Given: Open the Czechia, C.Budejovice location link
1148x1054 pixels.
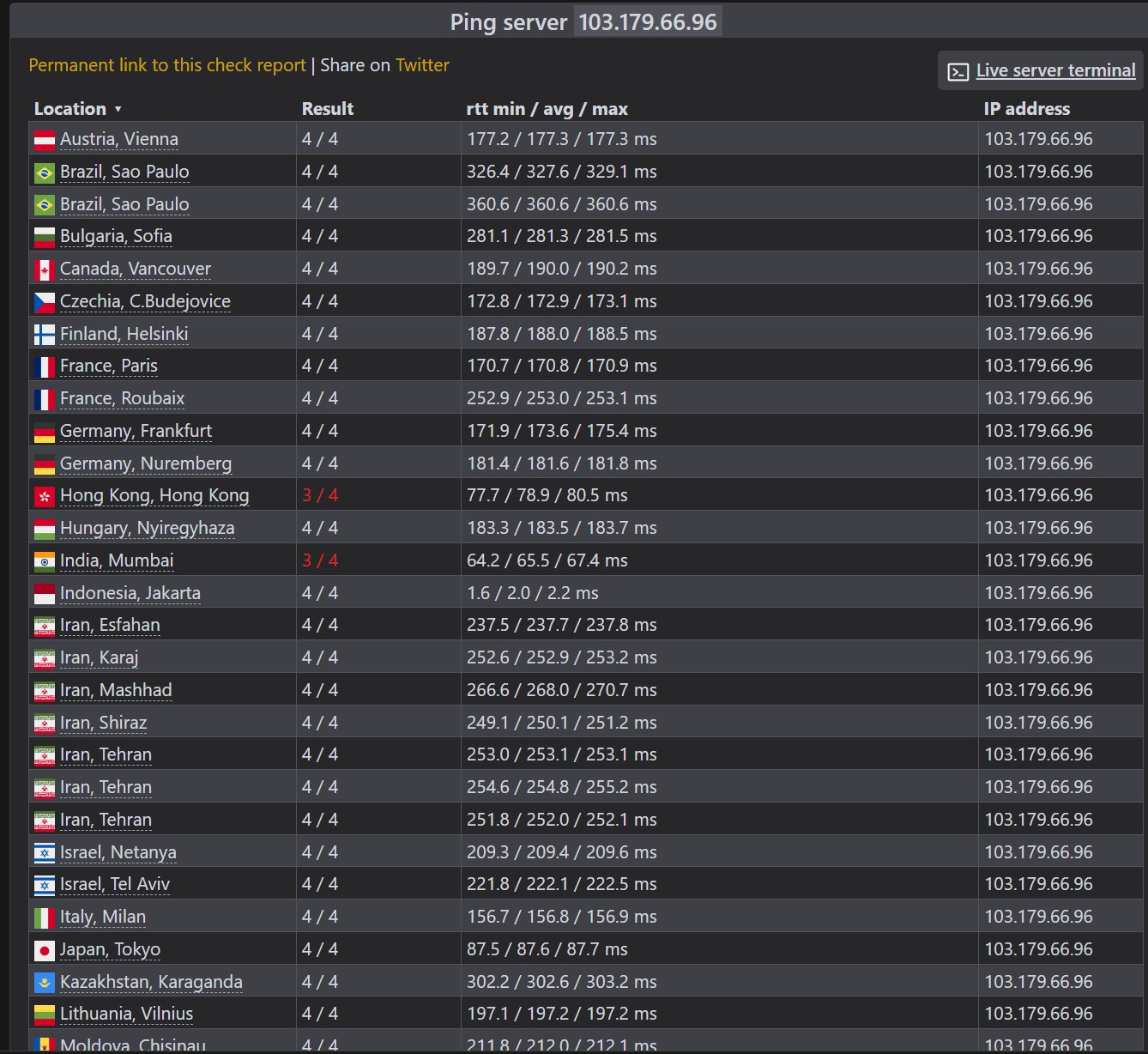Looking at the screenshot, I should point(145,301).
